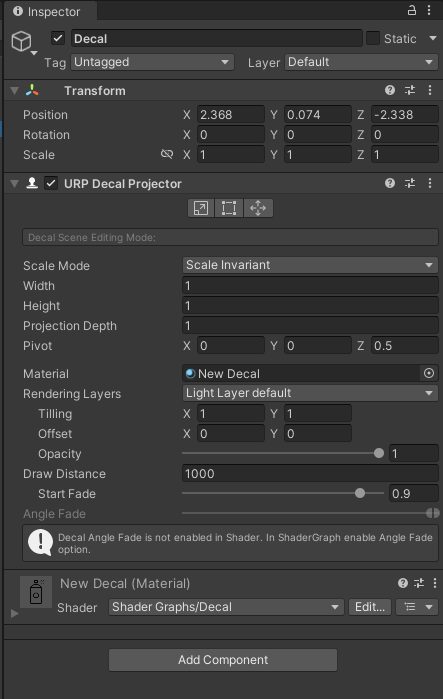This screenshot has width=443, height=699.
Task: Open URP Decal Projector help reference
Action: click(390, 183)
